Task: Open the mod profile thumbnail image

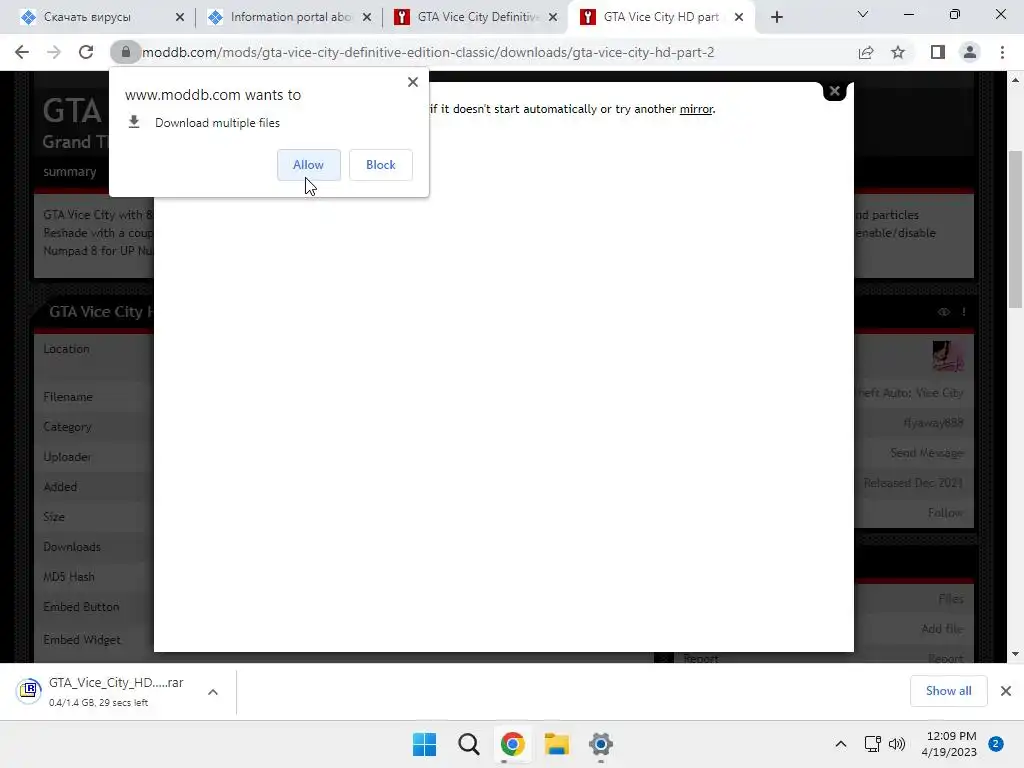Action: pos(948,357)
